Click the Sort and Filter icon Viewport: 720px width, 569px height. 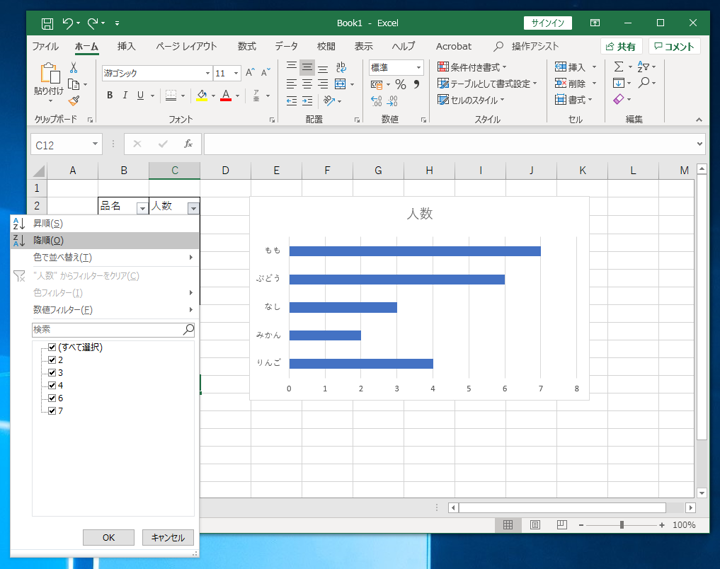click(643, 67)
